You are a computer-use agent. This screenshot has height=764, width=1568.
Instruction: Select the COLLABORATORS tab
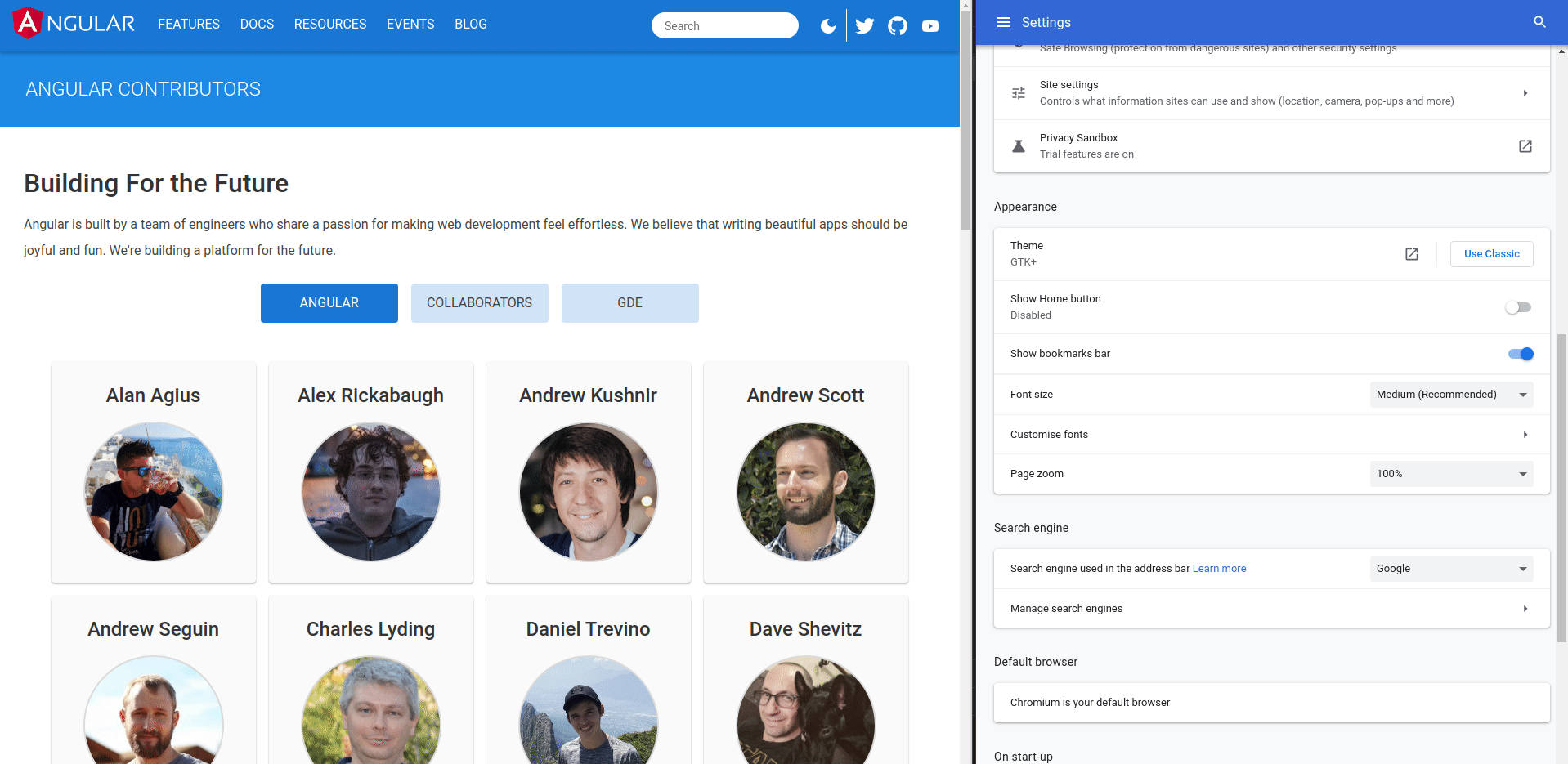click(480, 303)
